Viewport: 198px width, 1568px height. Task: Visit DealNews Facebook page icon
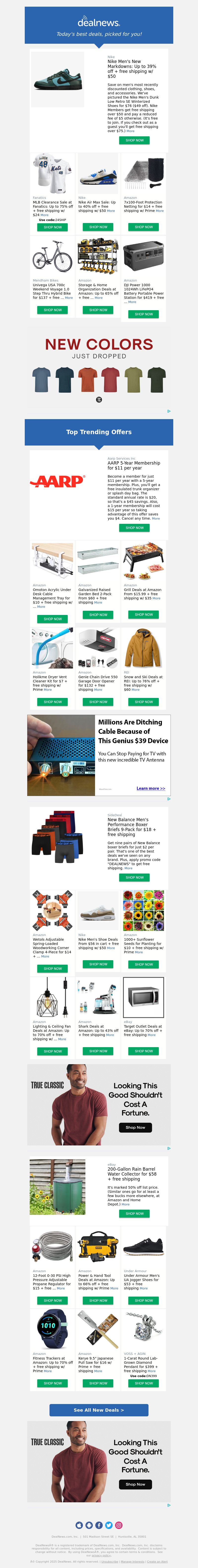99,1525
